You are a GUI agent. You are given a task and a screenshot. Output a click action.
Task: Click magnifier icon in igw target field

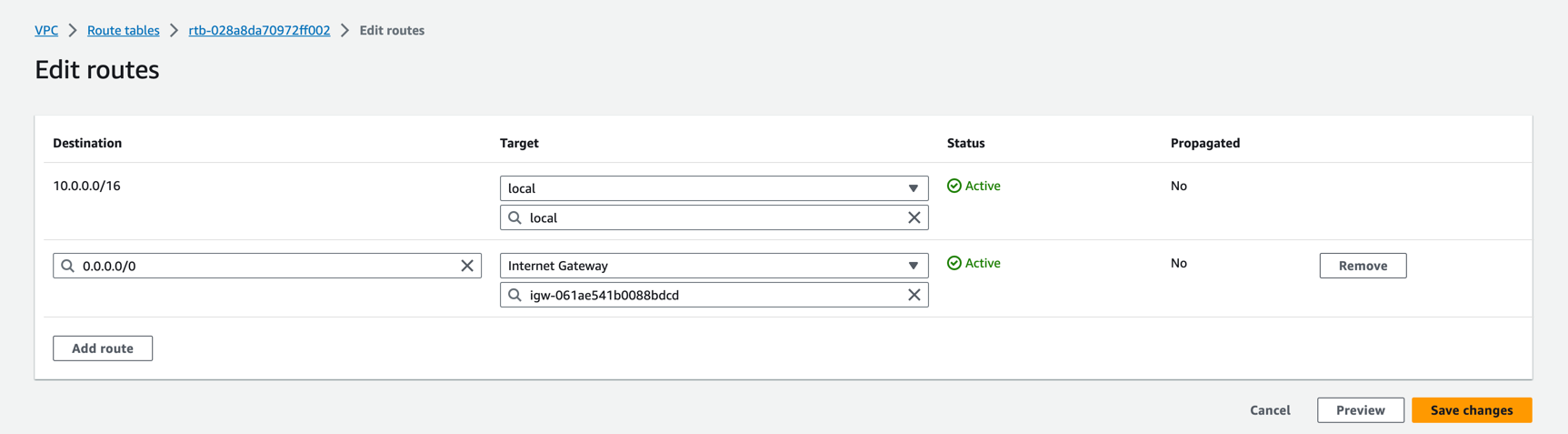[x=514, y=295]
